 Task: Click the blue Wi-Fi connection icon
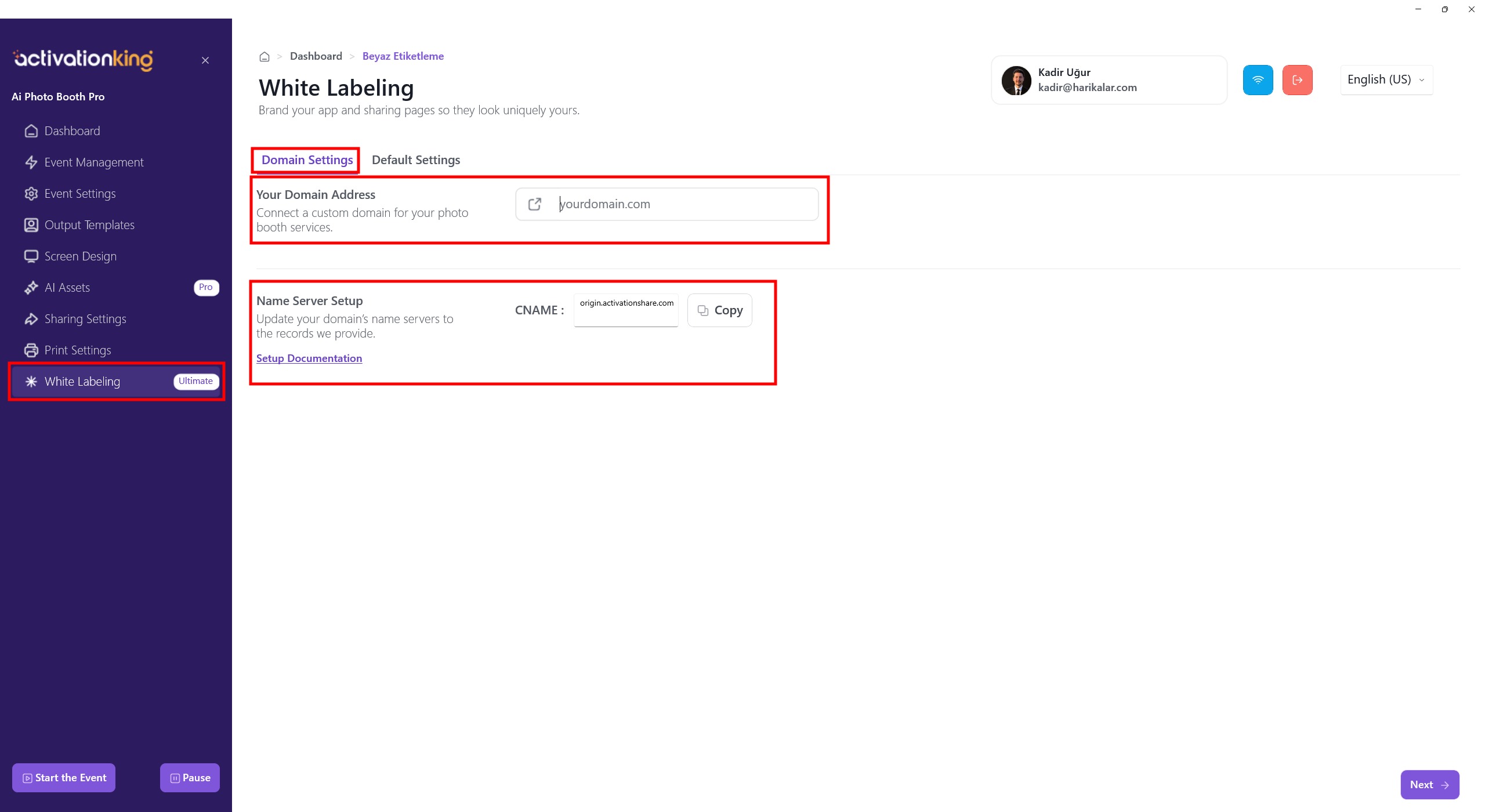pos(1258,80)
